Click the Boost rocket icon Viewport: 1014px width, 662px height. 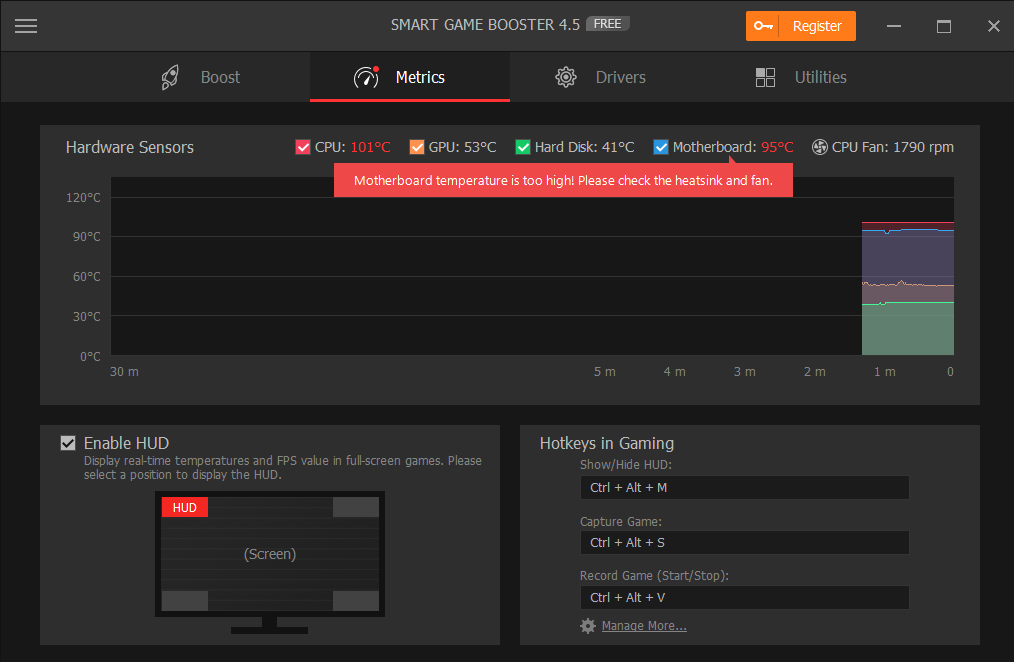pyautogui.click(x=171, y=78)
